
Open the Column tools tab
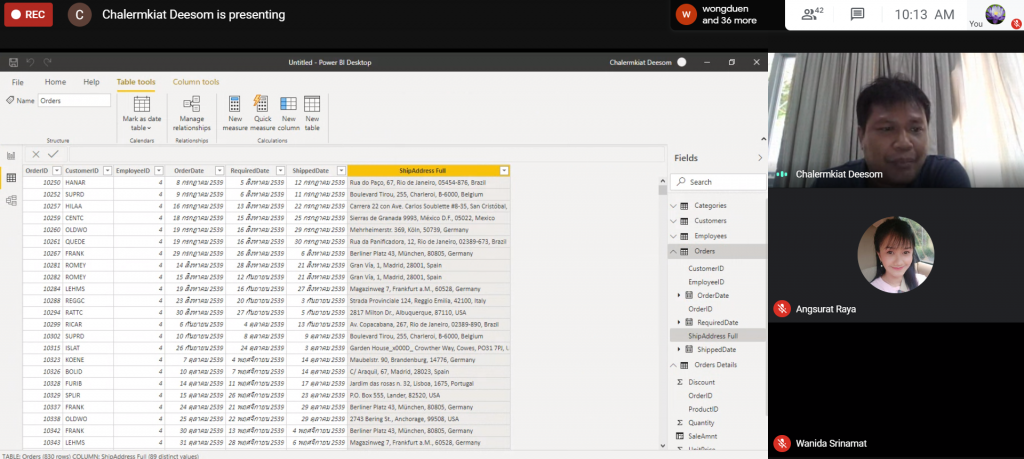click(x=196, y=82)
